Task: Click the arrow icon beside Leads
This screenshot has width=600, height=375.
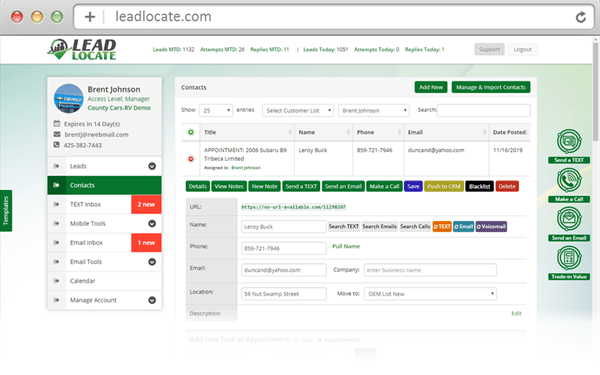Action: [57, 166]
